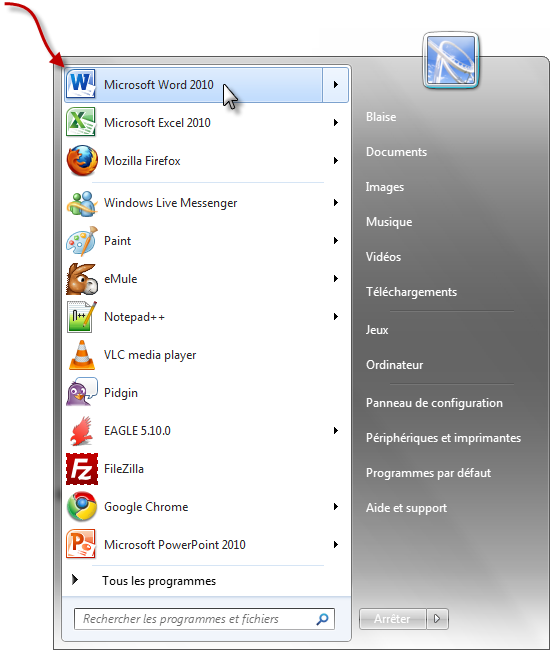Expand EAGLE 5.10.0 jump list arrow

(x=336, y=431)
